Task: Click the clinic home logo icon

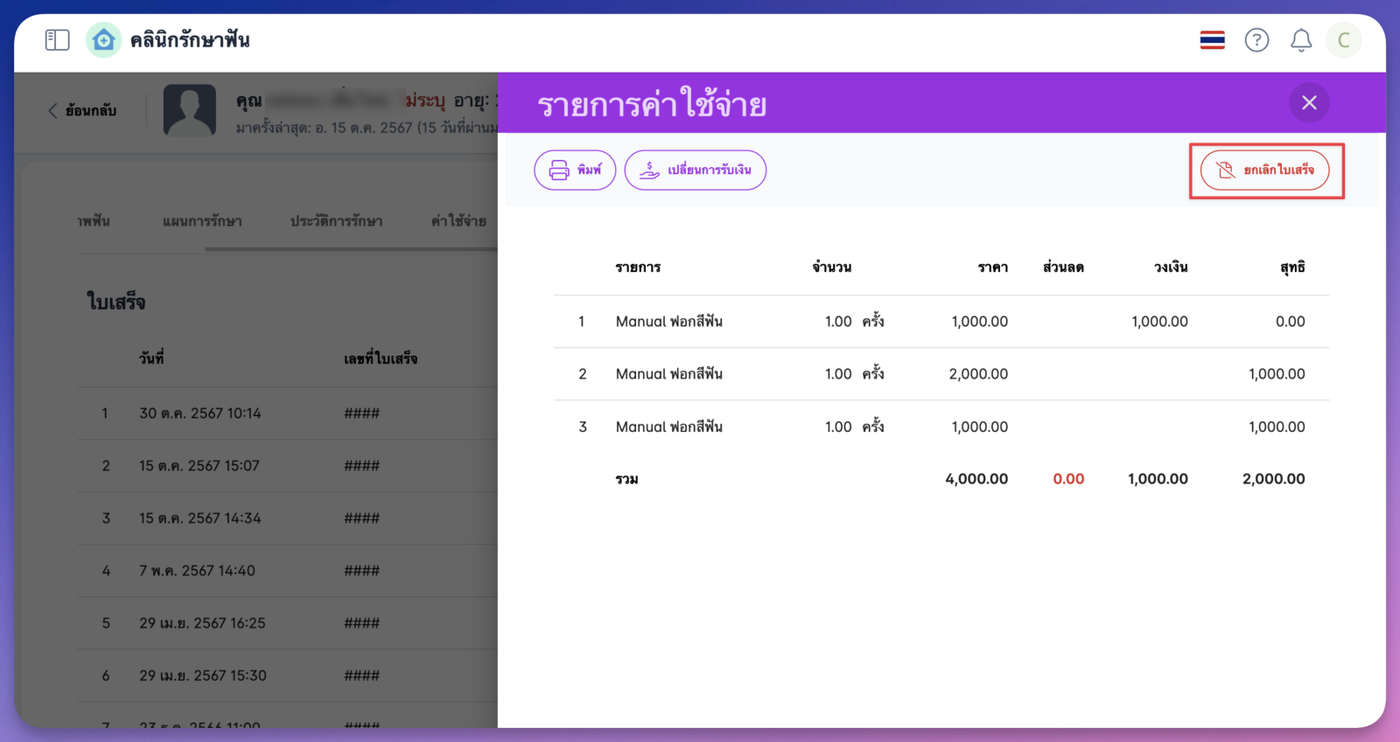Action: [x=103, y=40]
